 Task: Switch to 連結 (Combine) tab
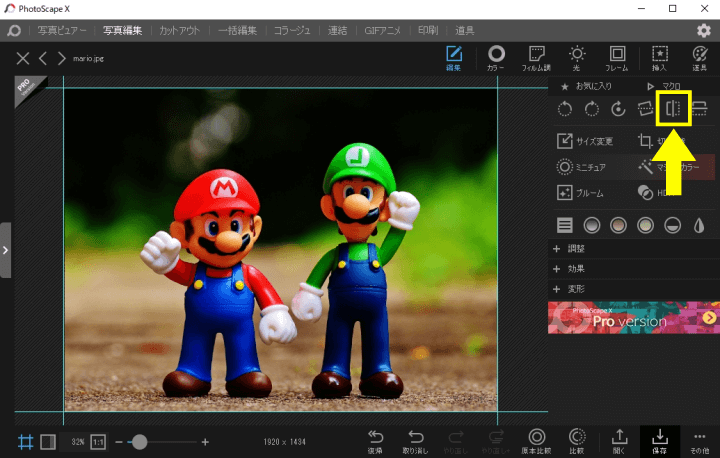click(x=338, y=31)
